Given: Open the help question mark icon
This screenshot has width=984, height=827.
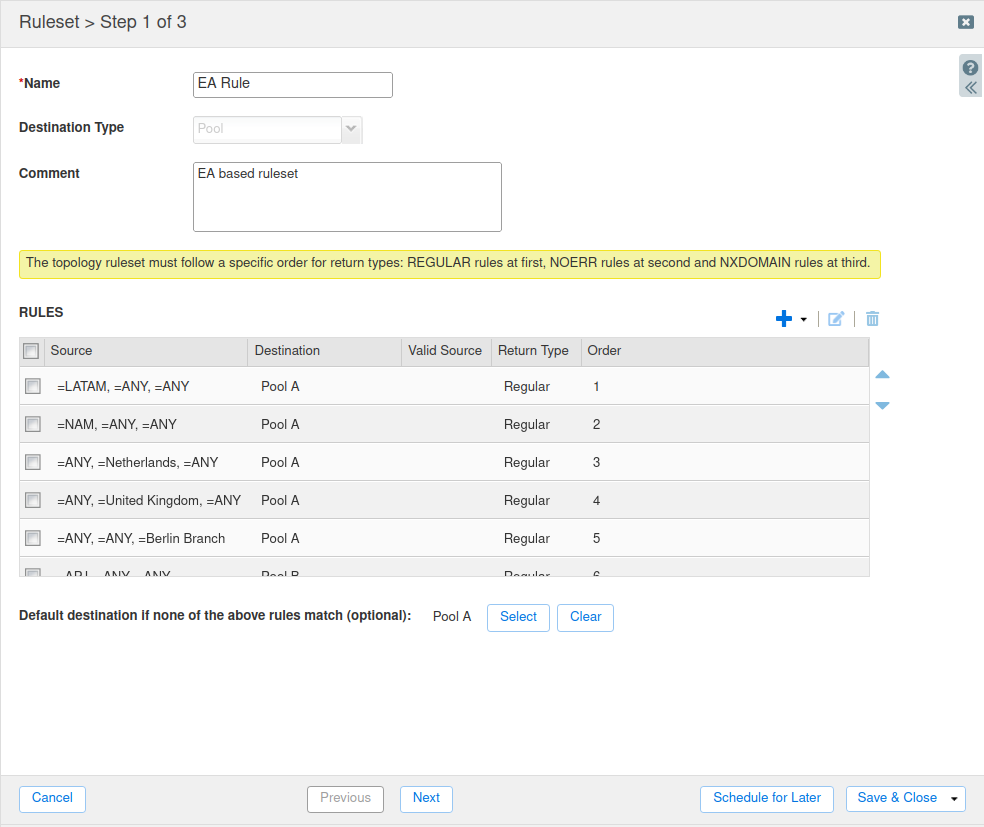Looking at the screenshot, I should 970,68.
